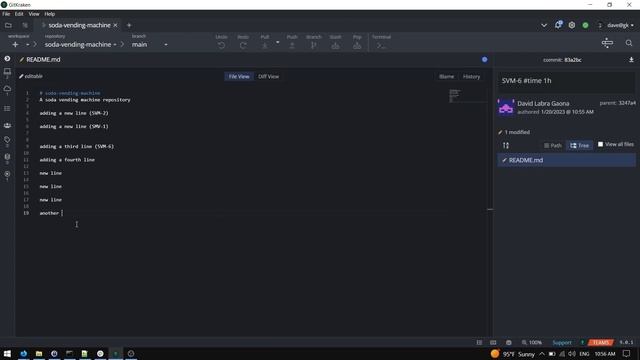This screenshot has height=360, width=640.
Task: Open the Pull Requests list icon in the sidebar
Action: [x=7, y=109]
